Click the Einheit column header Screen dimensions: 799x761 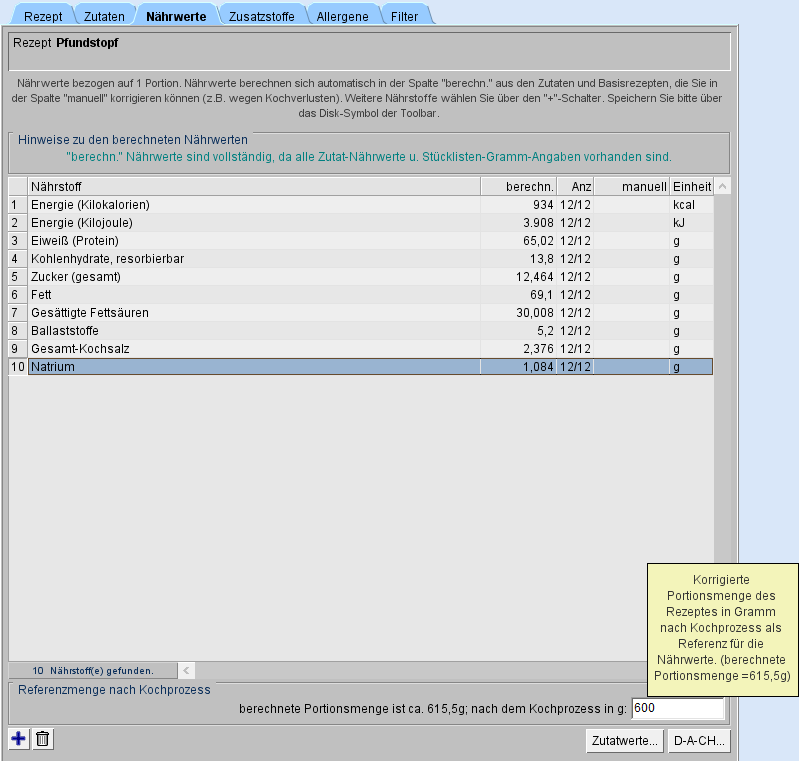coord(691,186)
